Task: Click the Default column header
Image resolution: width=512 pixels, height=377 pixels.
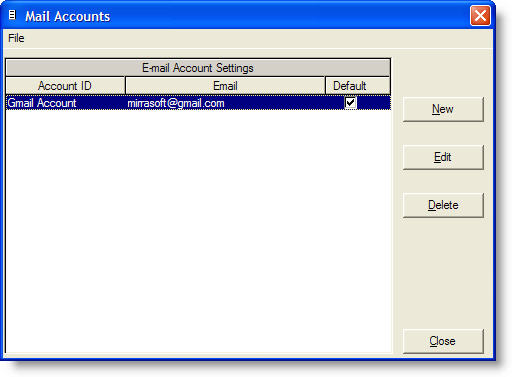Action: click(x=357, y=86)
